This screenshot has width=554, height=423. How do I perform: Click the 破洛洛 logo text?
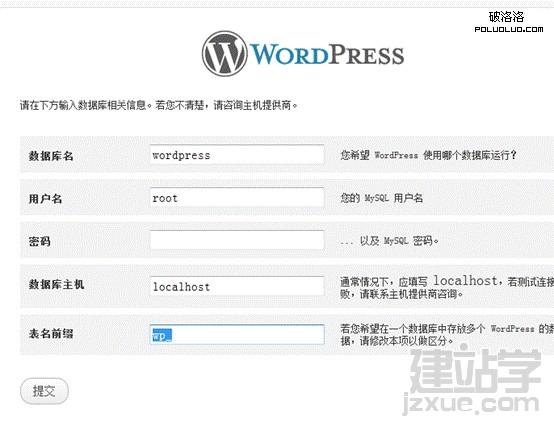507,17
